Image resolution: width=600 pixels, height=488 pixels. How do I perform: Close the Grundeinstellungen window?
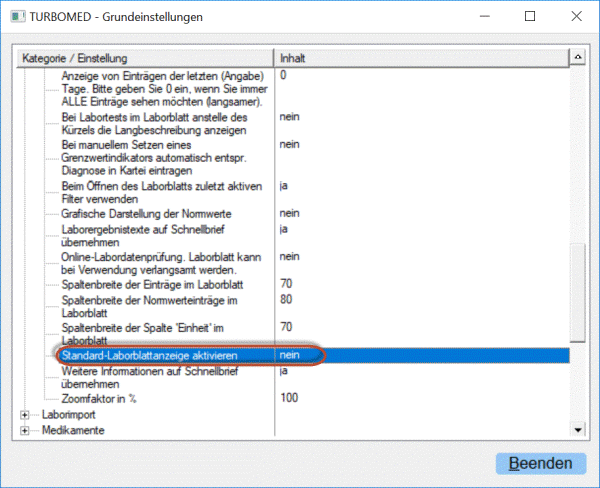coord(577,16)
